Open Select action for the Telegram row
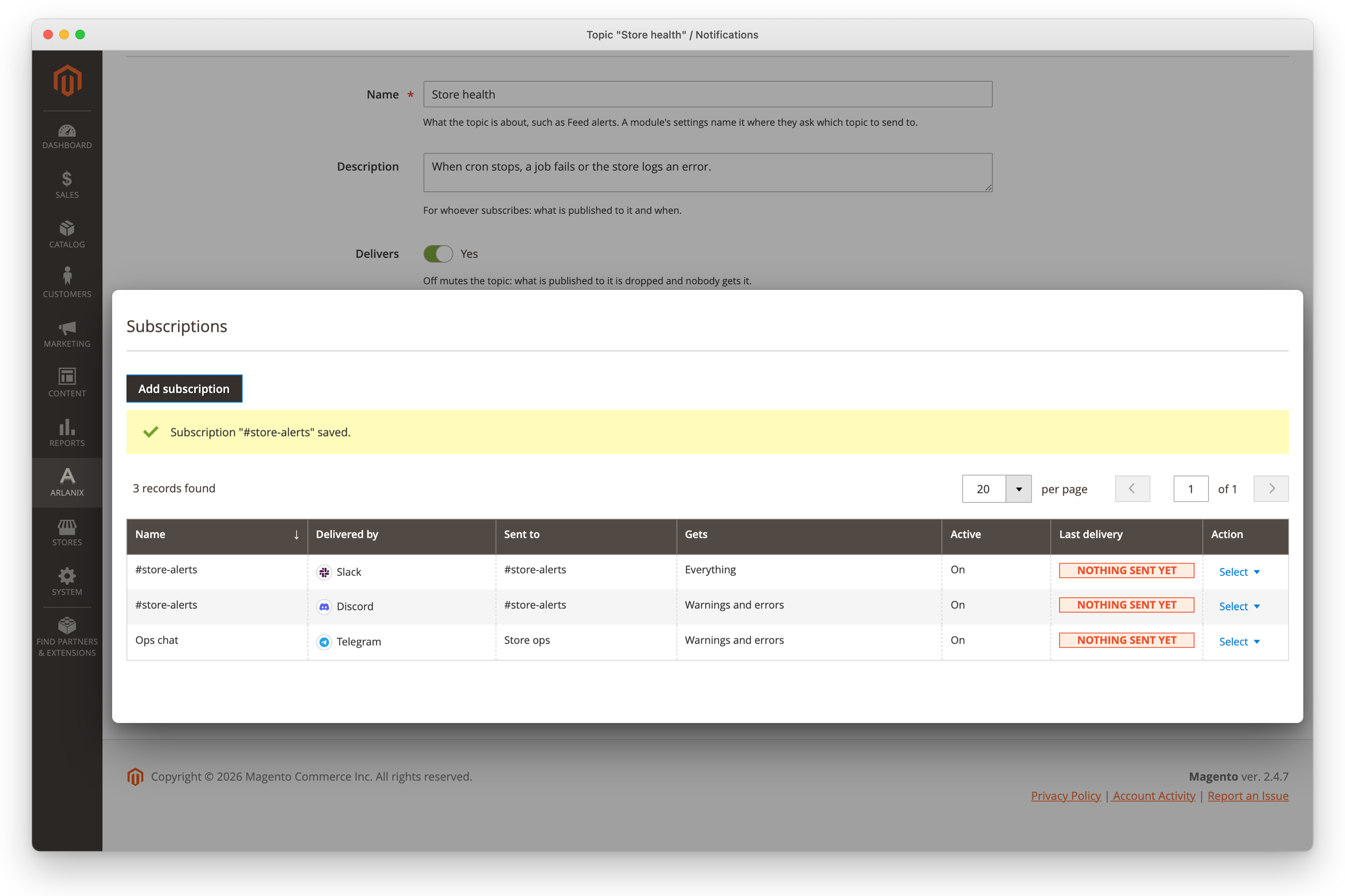The height and width of the screenshot is (896, 1345). pyautogui.click(x=1239, y=642)
